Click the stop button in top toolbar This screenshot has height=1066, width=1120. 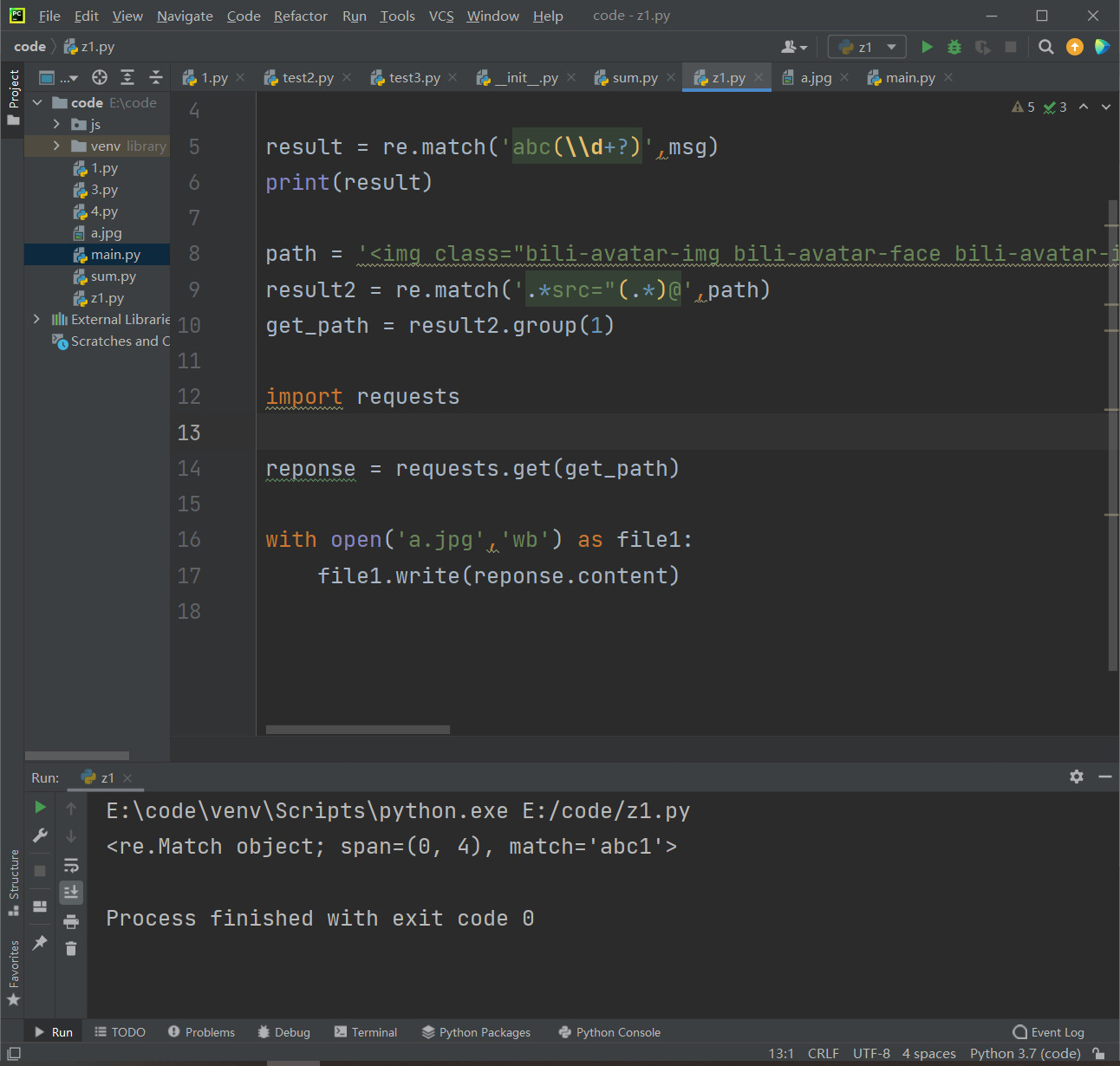point(1010,47)
